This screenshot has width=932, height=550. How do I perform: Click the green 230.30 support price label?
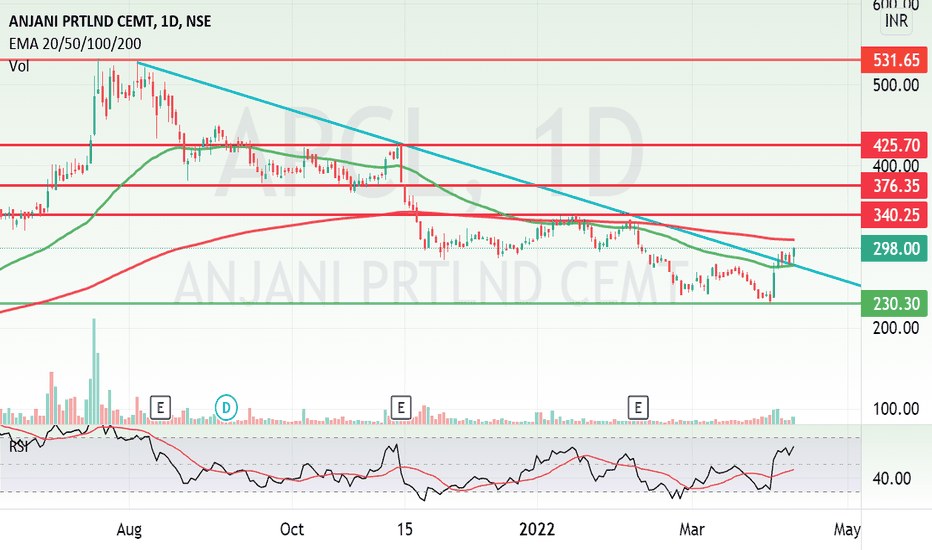coord(895,304)
